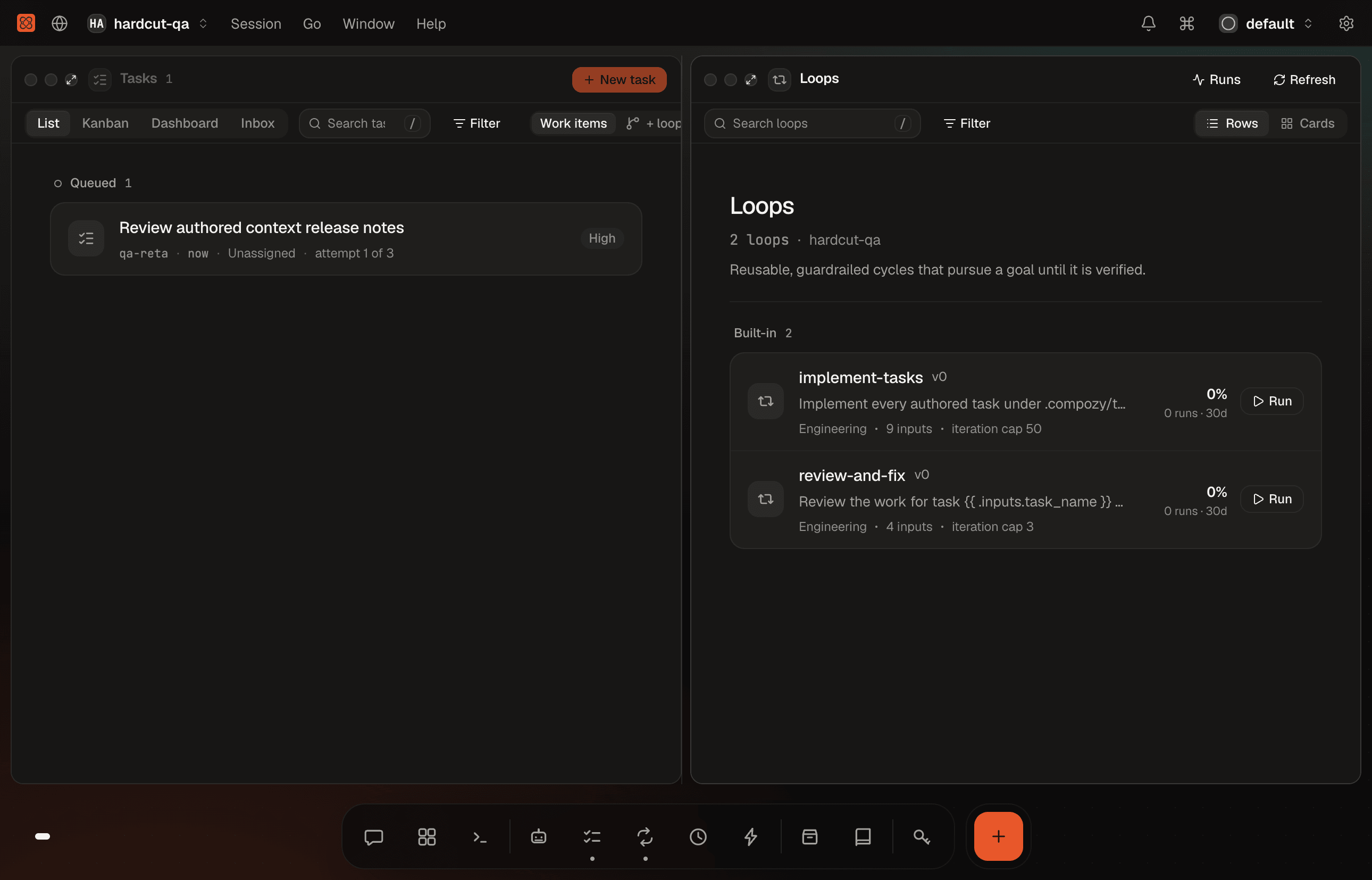Click the New task button
The height and width of the screenshot is (880, 1372).
coord(619,79)
